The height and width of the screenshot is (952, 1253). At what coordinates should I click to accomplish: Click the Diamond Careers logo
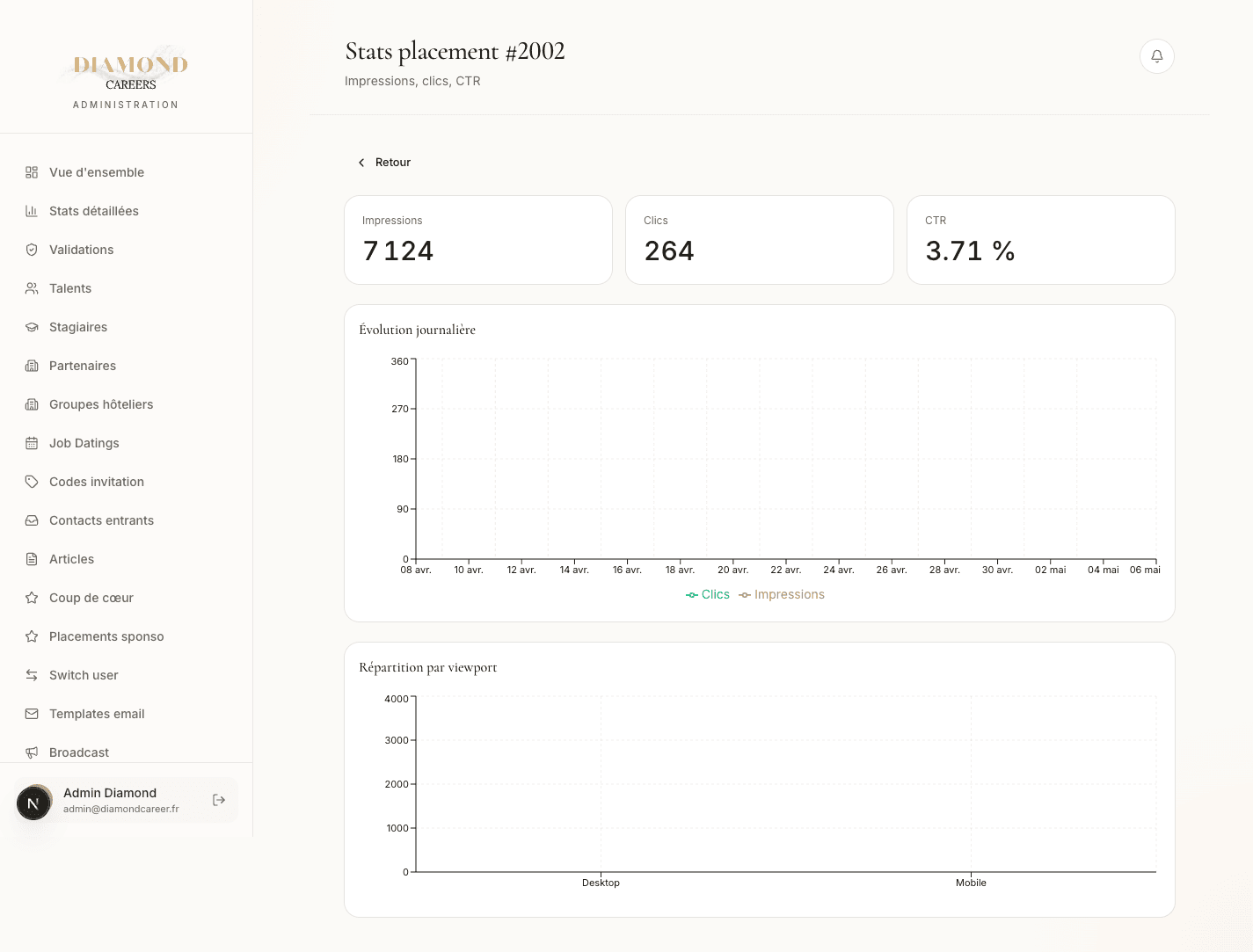pyautogui.click(x=126, y=69)
